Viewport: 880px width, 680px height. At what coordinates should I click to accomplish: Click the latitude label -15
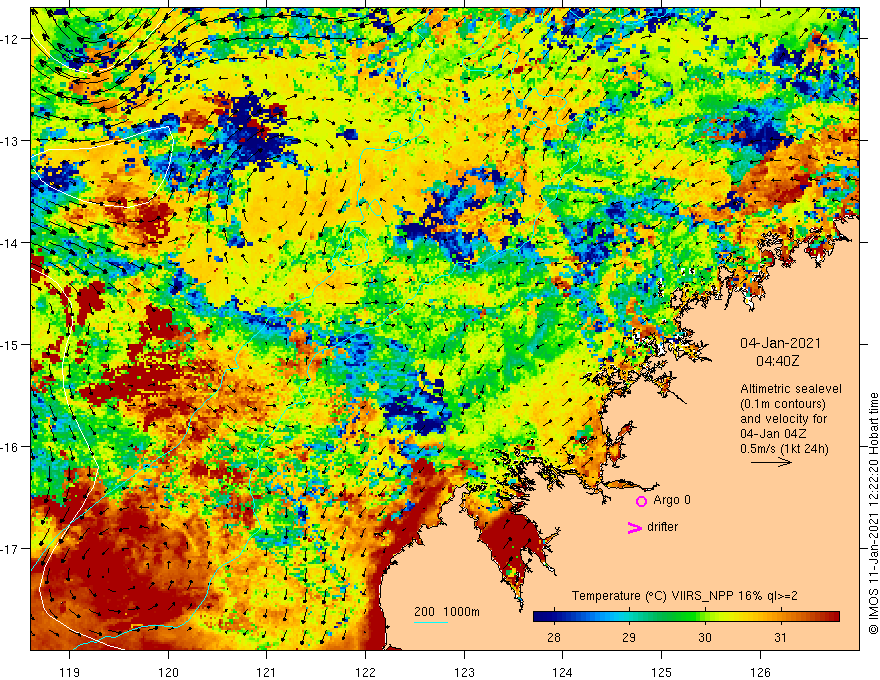coord(11,344)
